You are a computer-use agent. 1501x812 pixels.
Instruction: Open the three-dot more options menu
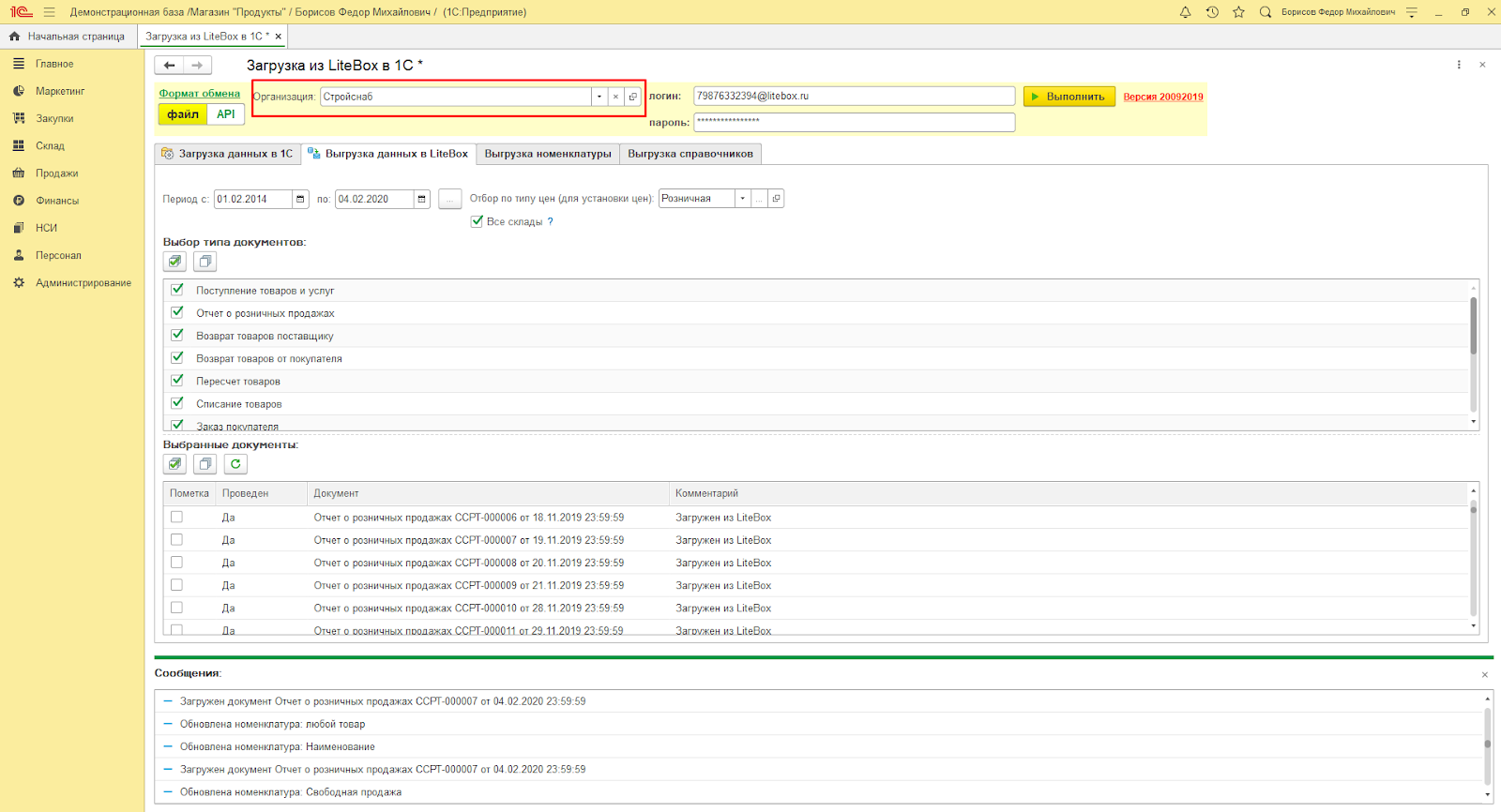[1459, 65]
